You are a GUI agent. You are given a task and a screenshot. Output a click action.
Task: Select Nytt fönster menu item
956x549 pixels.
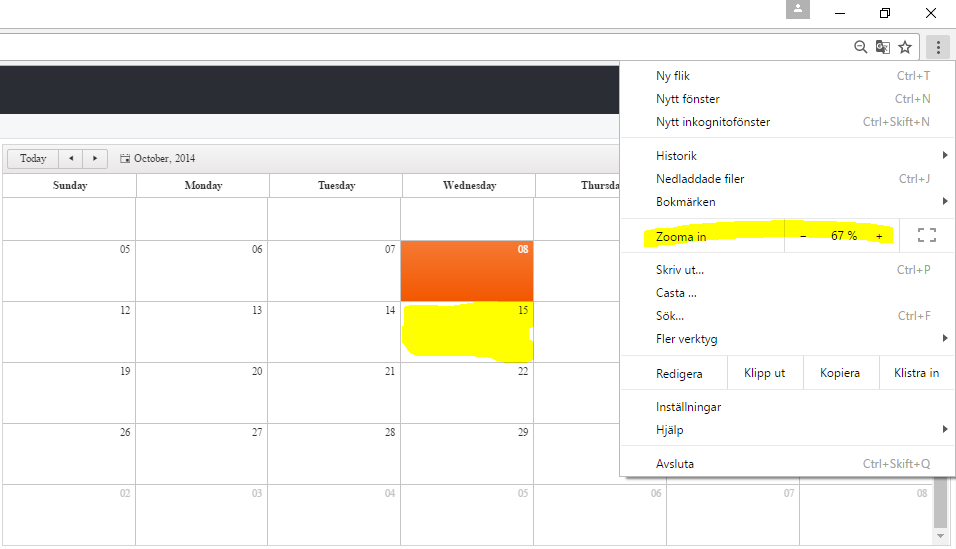point(787,99)
